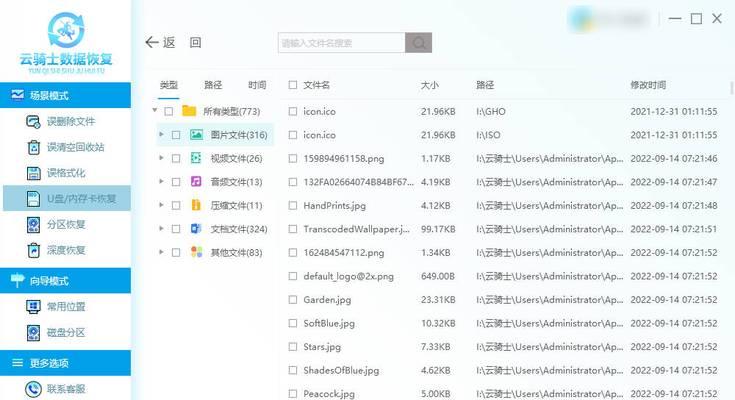Open 分区恢复 partition icon
Image resolution: width=735 pixels, height=400 pixels.
(x=33, y=225)
